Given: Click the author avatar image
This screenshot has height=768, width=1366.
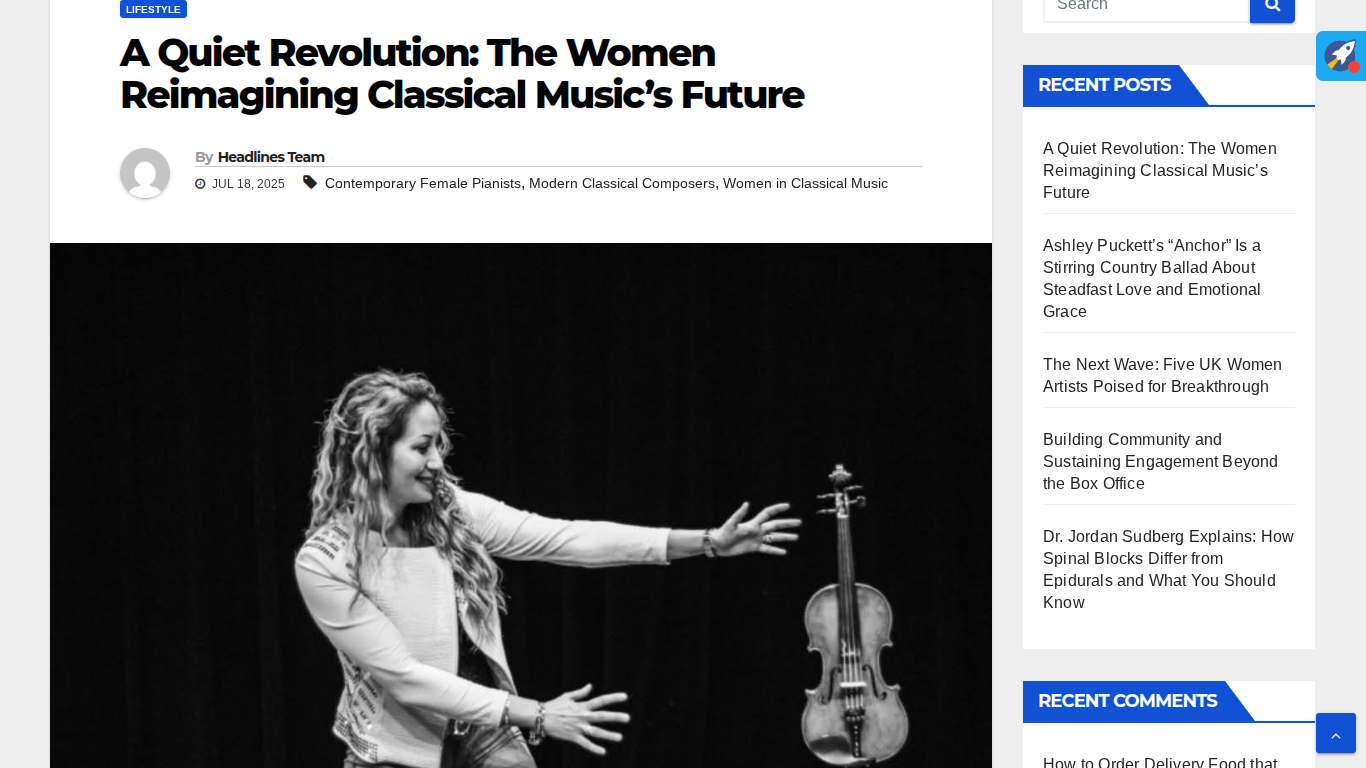Looking at the screenshot, I should (145, 173).
